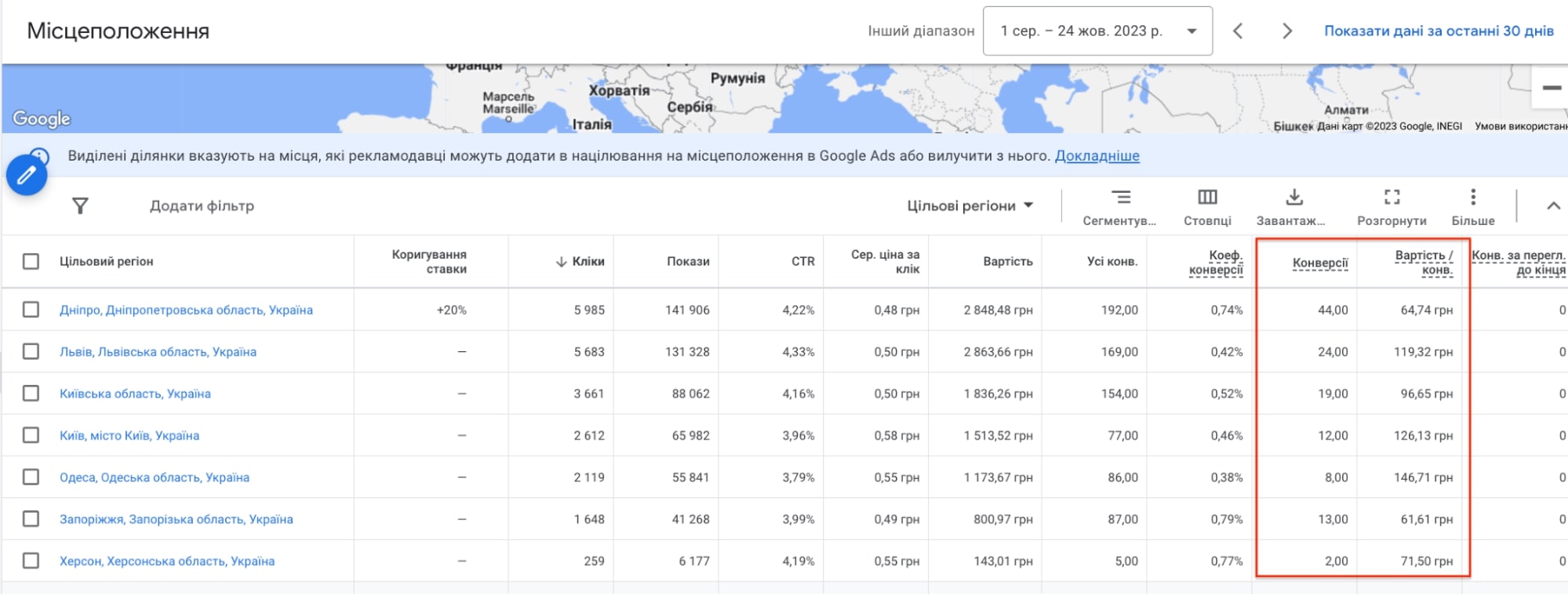Open the Стовпці columns icon

1207,198
